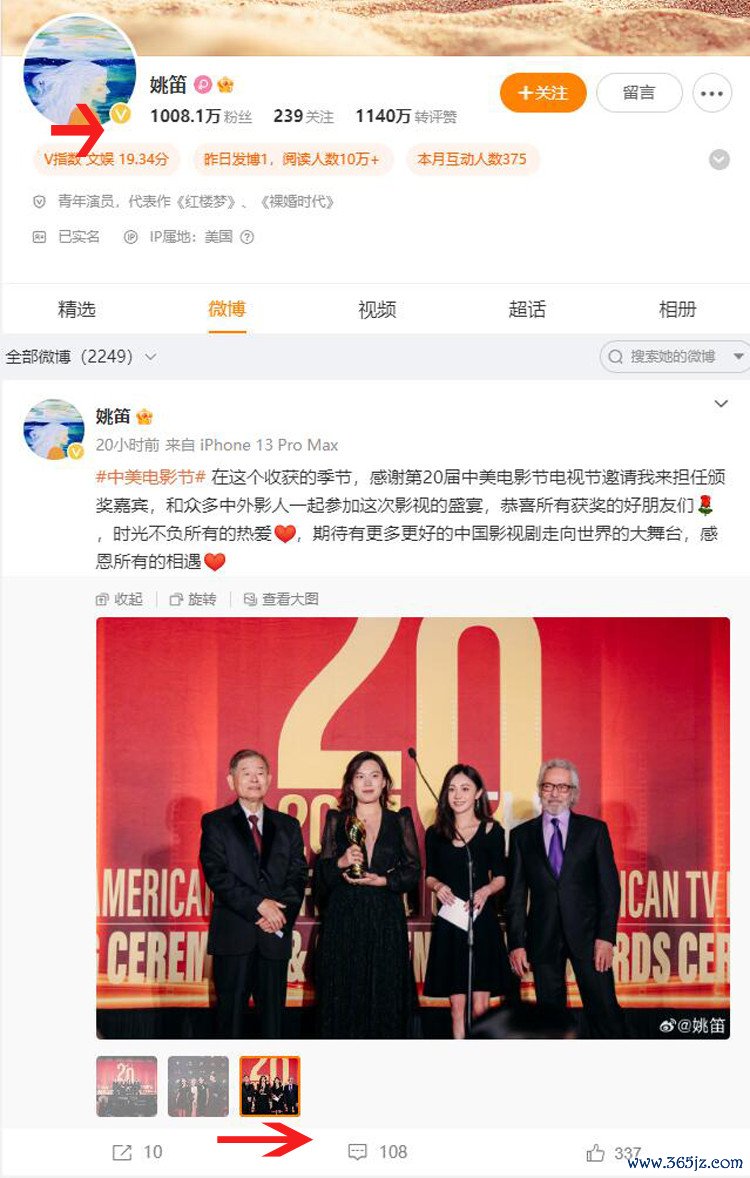Open the 全部微博 (2249) filter dropdown
This screenshot has width=750, height=1178.
click(x=81, y=356)
